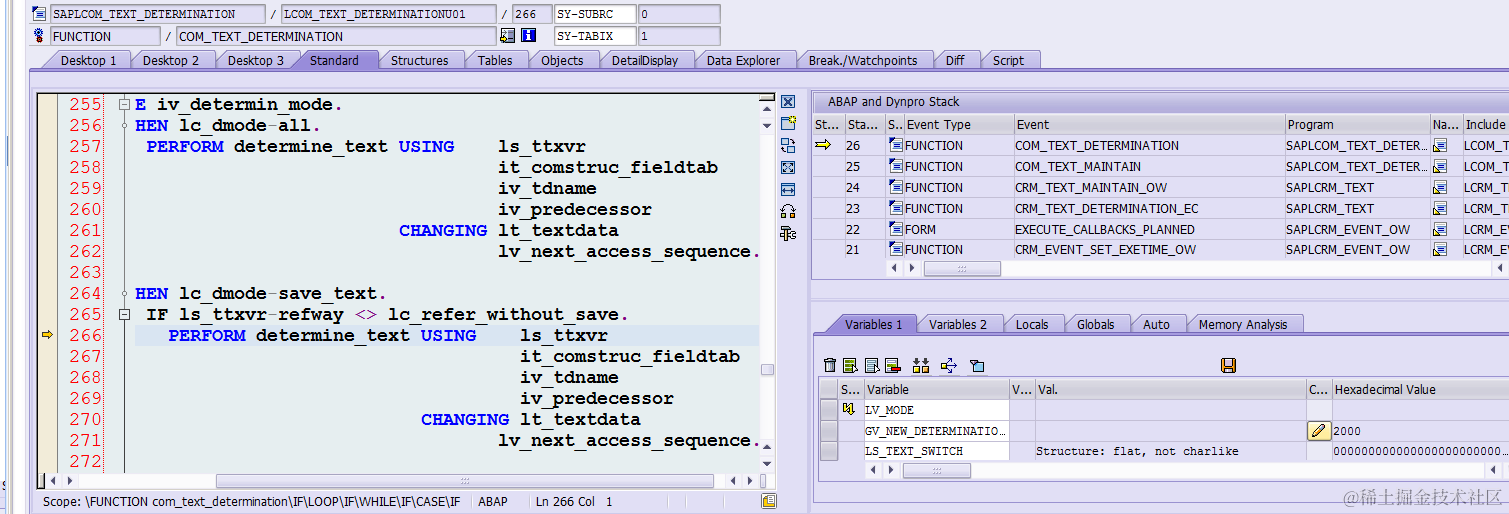Click the third icon in Variables toolbar
Screen dimensions: 1509x514
(872, 366)
